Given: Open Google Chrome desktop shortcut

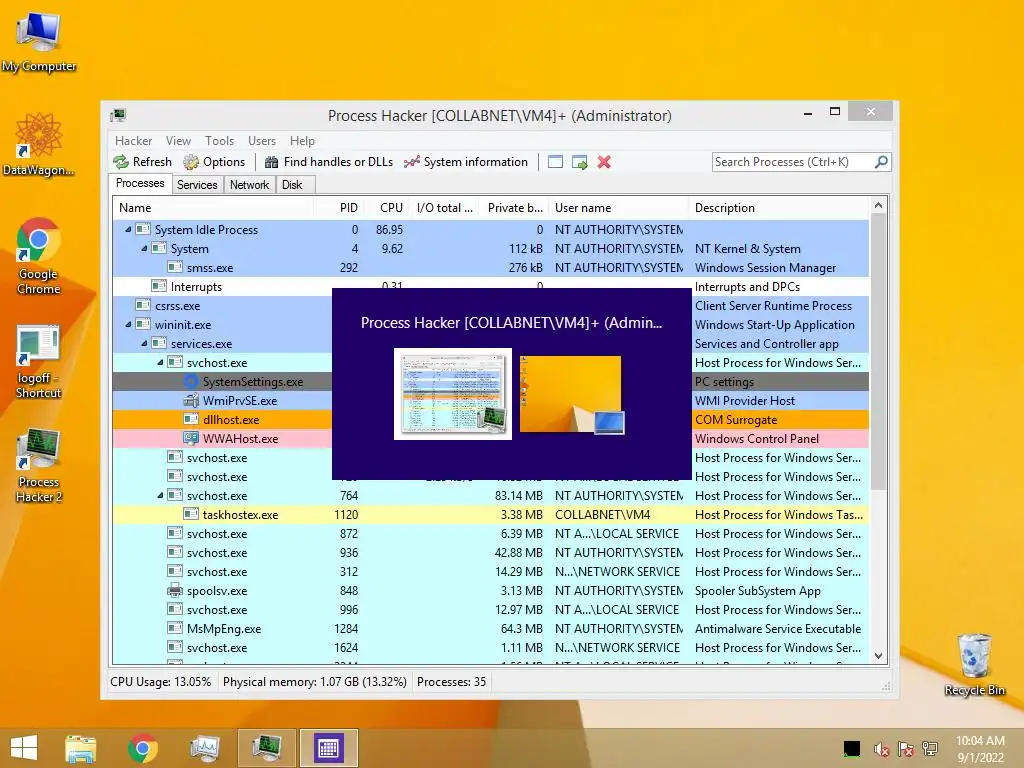Looking at the screenshot, I should pos(39,256).
